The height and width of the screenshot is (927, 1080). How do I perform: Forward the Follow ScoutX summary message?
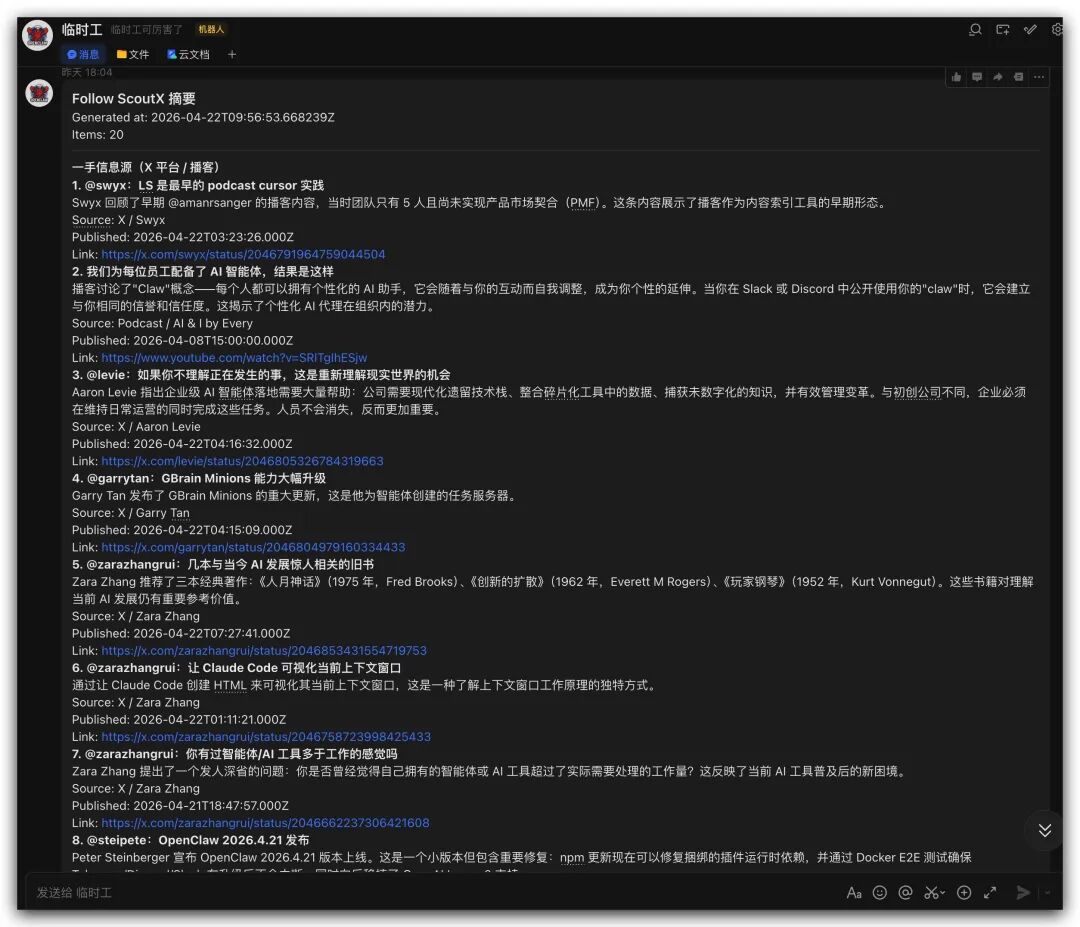click(998, 76)
